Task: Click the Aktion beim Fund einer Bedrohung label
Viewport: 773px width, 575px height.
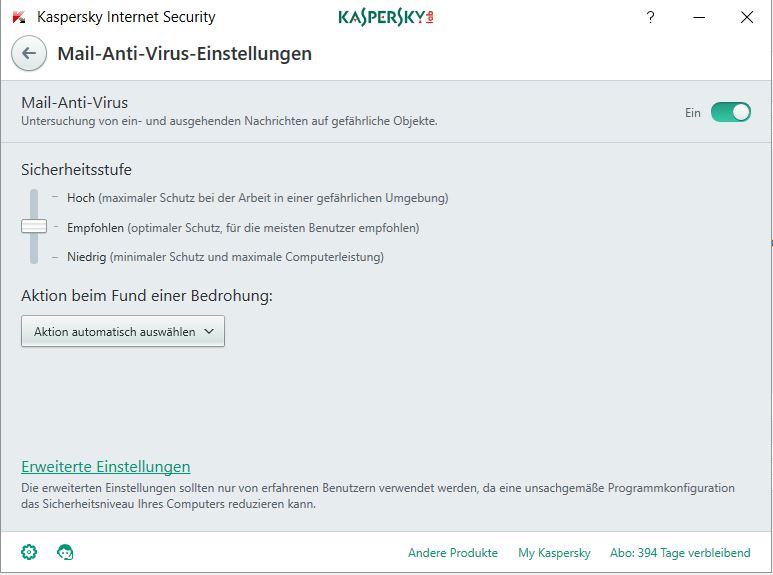Action: coord(147,296)
